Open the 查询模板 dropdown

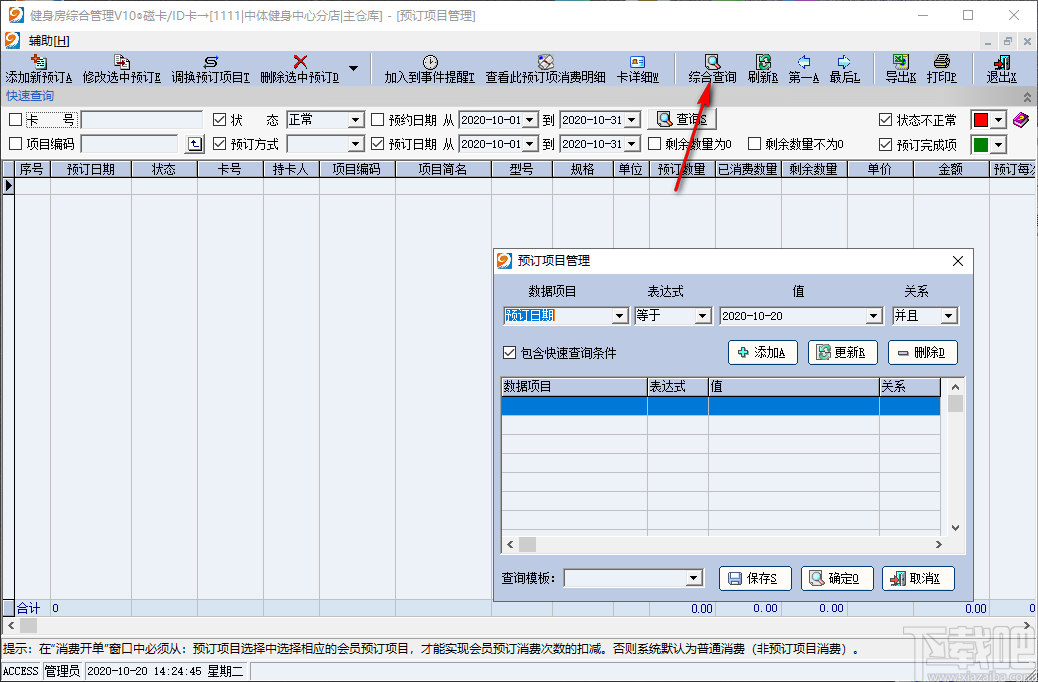tap(693, 578)
